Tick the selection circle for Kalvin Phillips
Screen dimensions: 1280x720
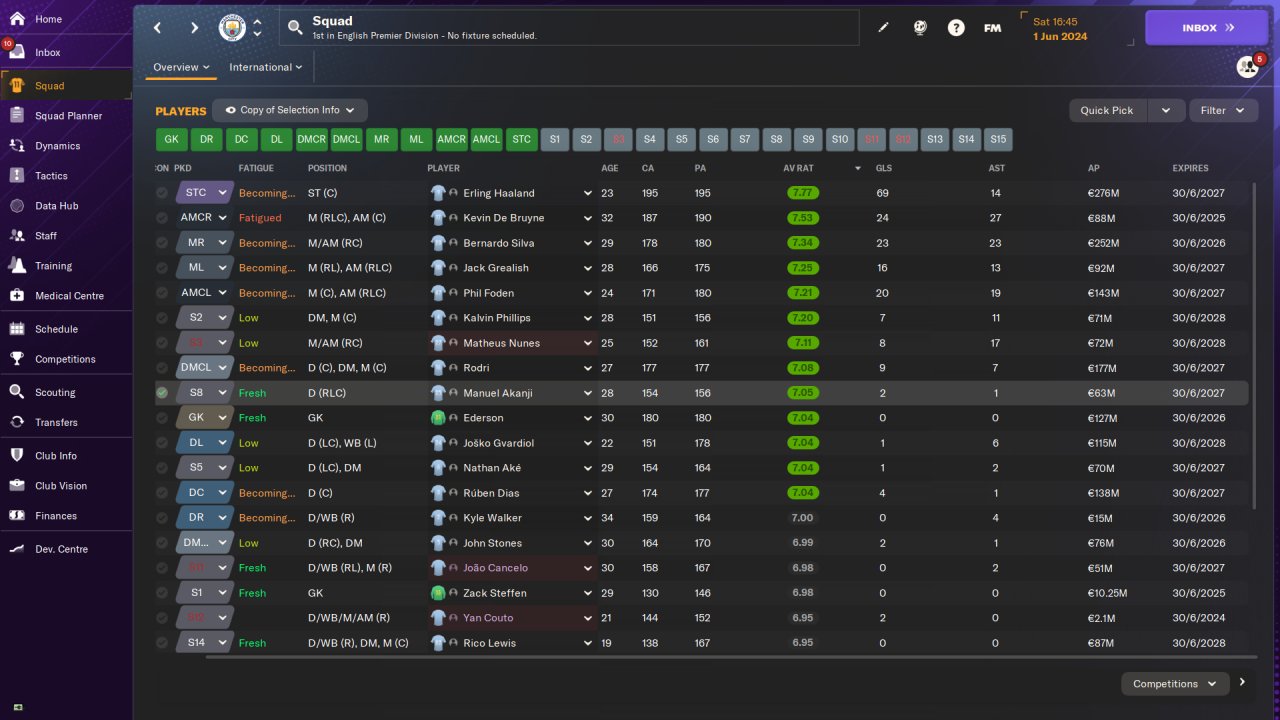pos(162,318)
